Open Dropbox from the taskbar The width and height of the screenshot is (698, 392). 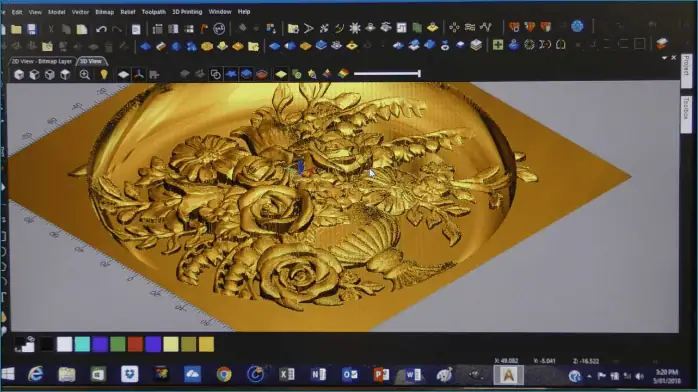click(x=130, y=375)
